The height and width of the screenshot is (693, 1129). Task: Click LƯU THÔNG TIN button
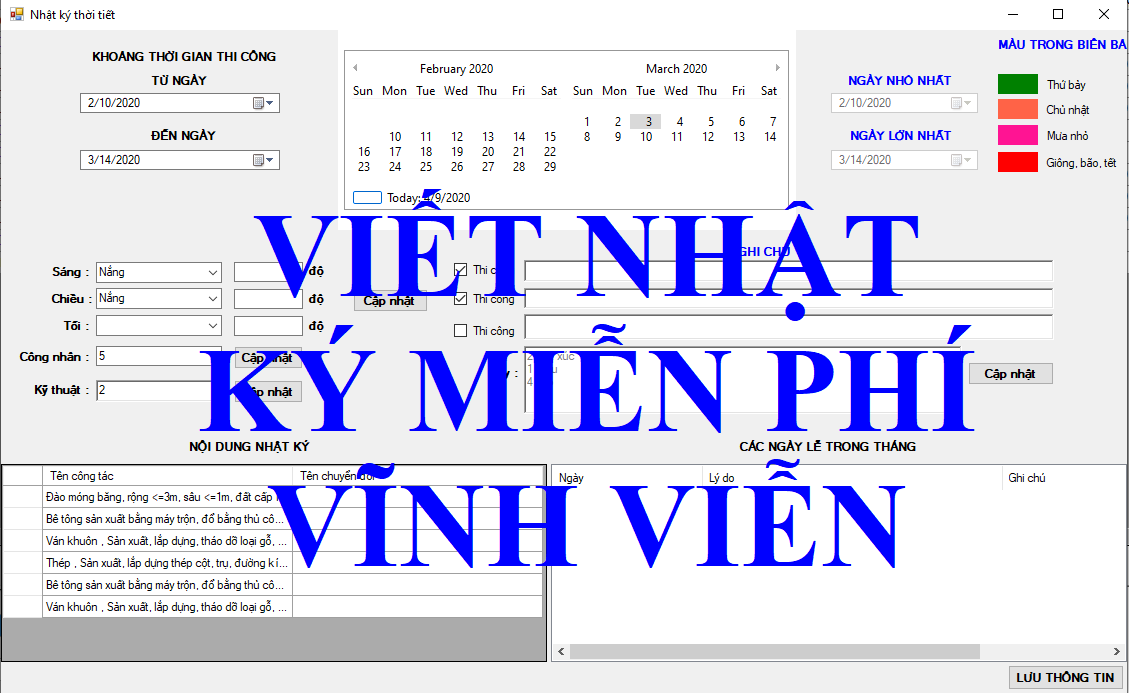[x=1065, y=677]
